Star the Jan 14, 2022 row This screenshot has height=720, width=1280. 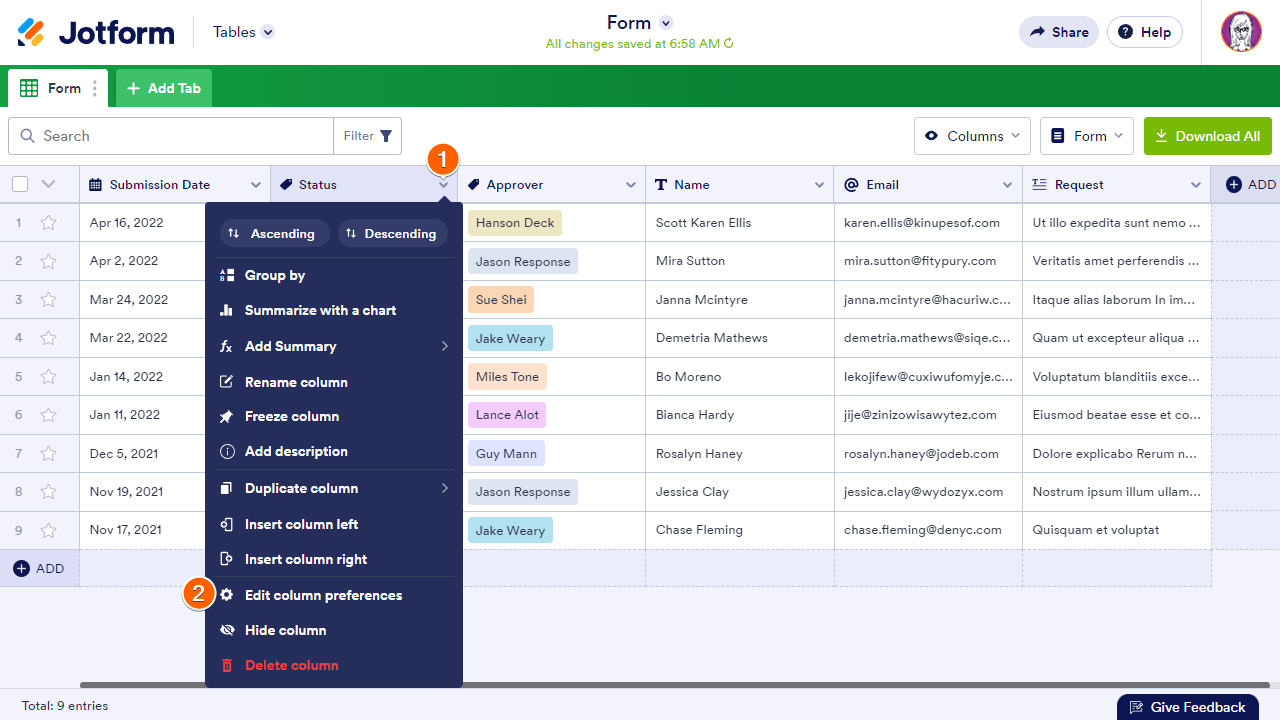click(48, 377)
